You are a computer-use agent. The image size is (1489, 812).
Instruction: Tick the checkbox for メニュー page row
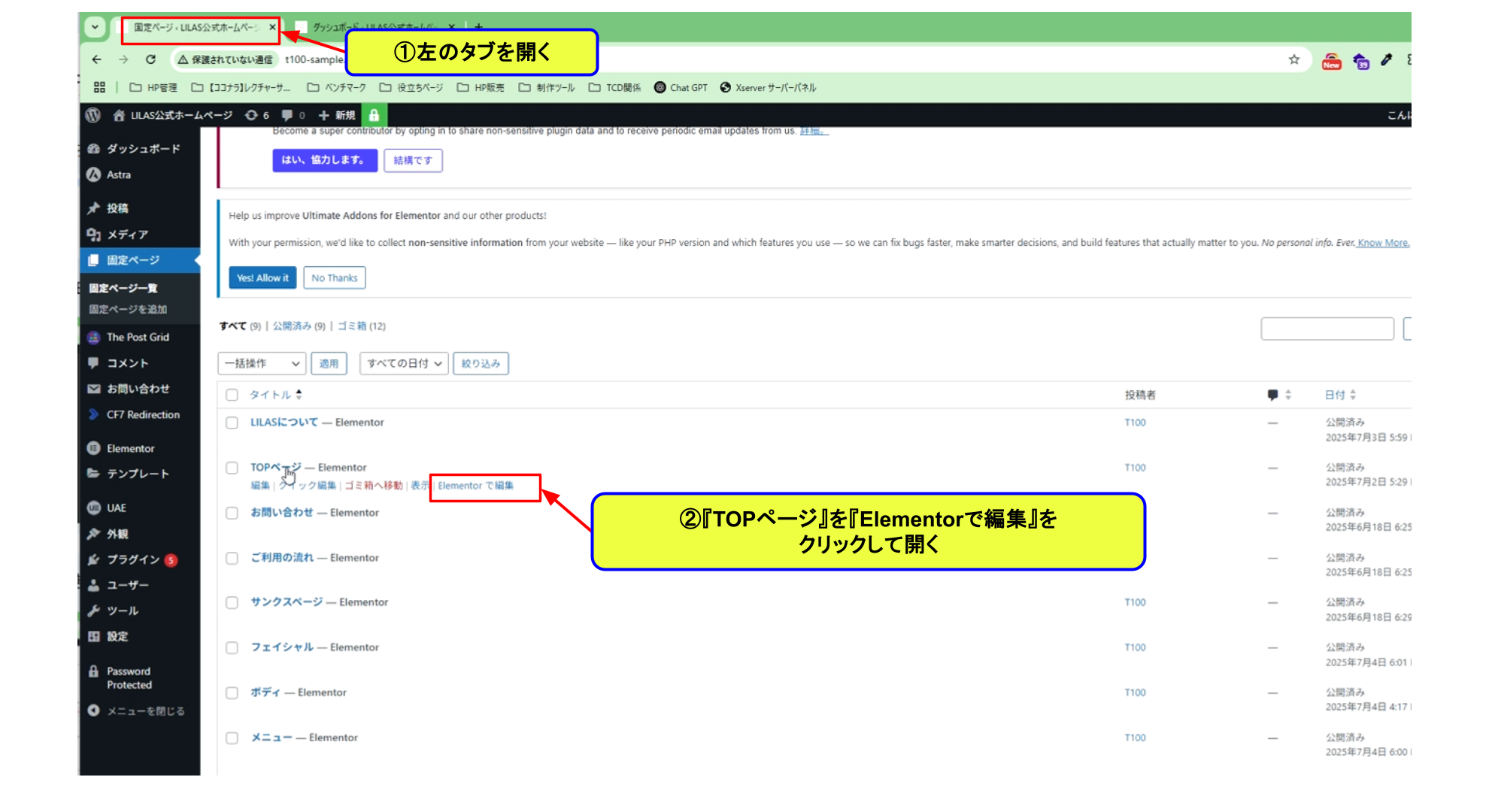[x=232, y=738]
